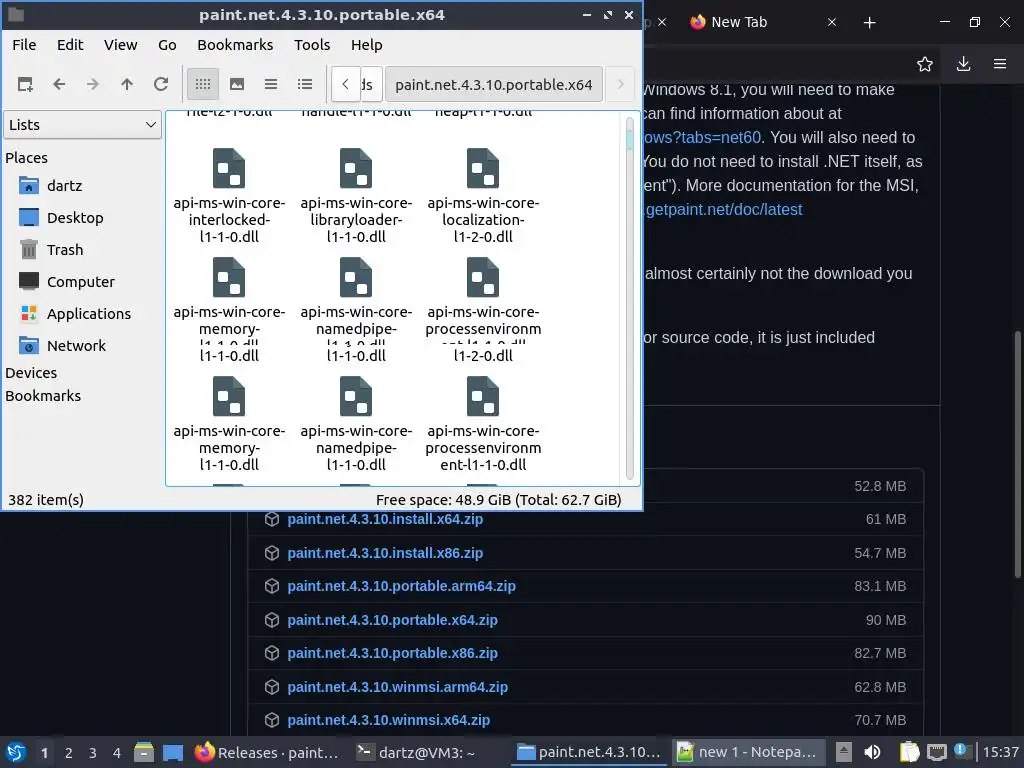
Task: Download paint.net.4.3.10.portable.x64.zip
Action: pos(392,620)
